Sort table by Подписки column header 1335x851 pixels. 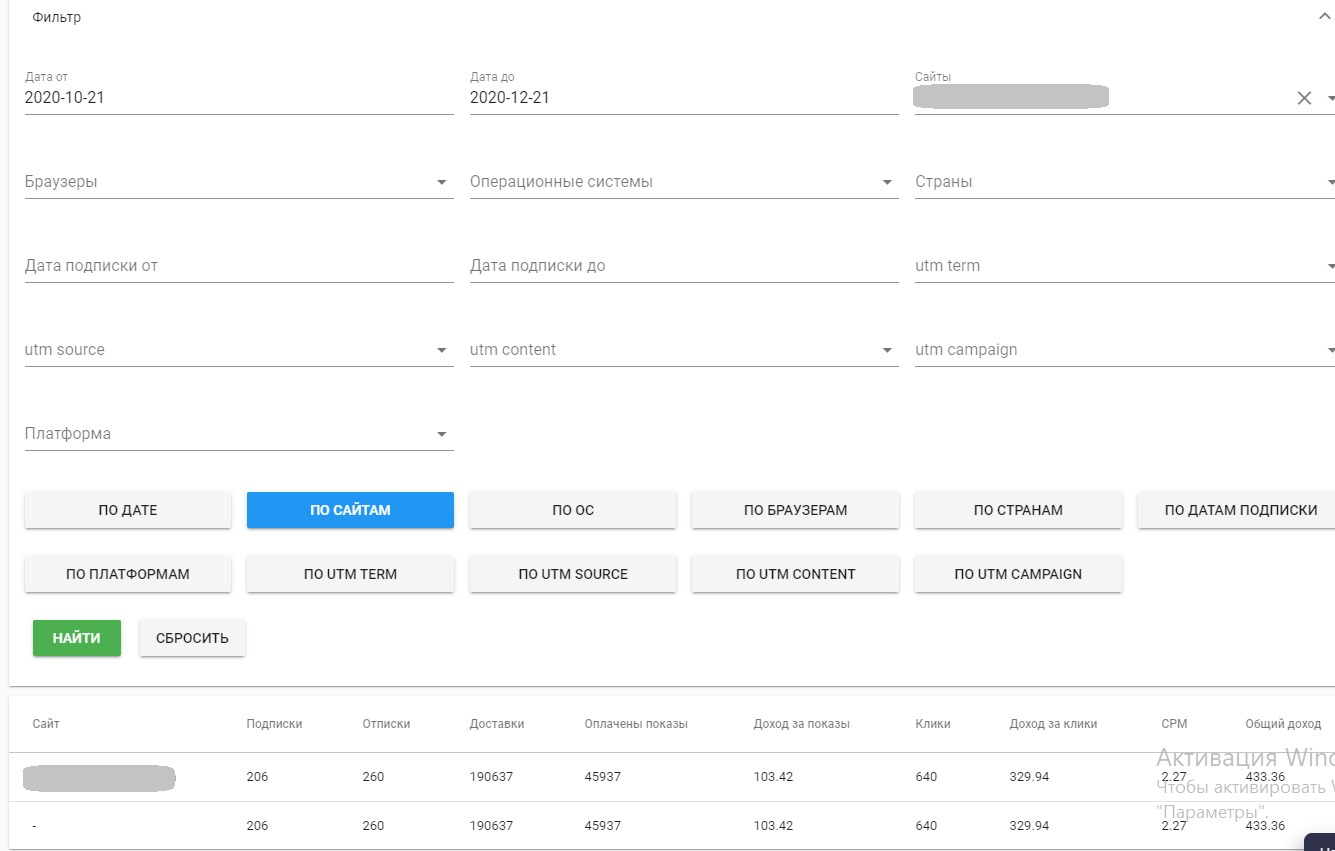[x=274, y=724]
